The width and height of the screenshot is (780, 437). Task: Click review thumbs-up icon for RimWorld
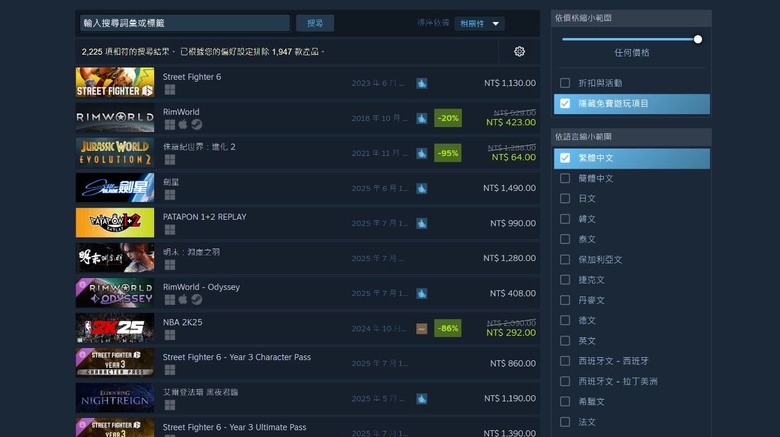pos(421,118)
